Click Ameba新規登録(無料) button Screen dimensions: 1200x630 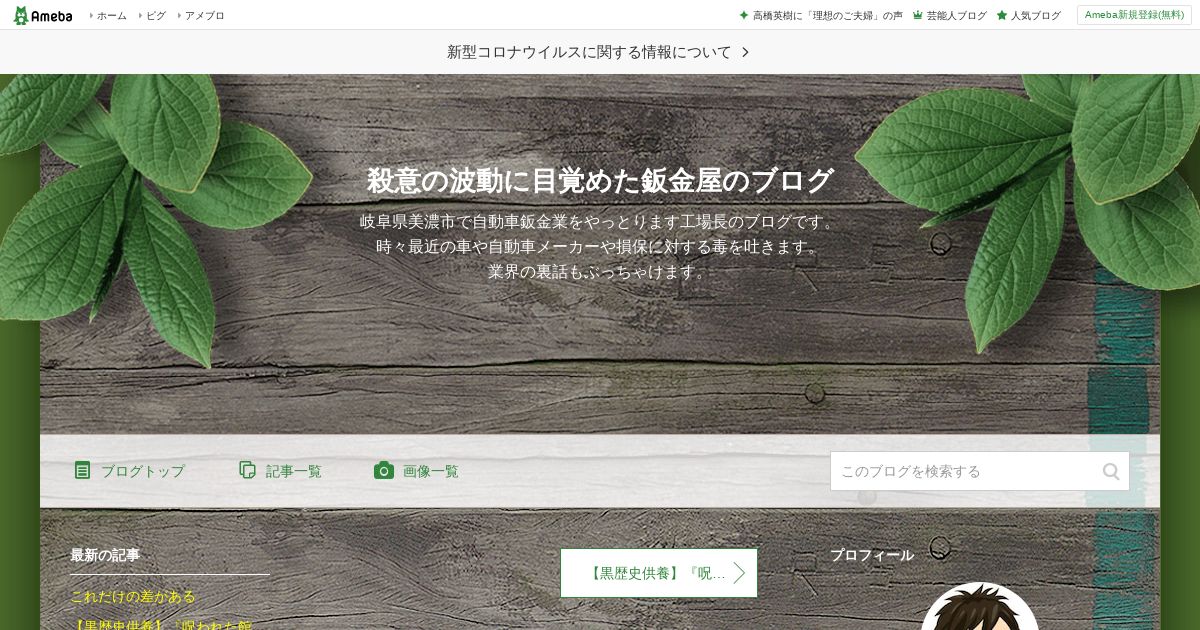click(x=1134, y=15)
